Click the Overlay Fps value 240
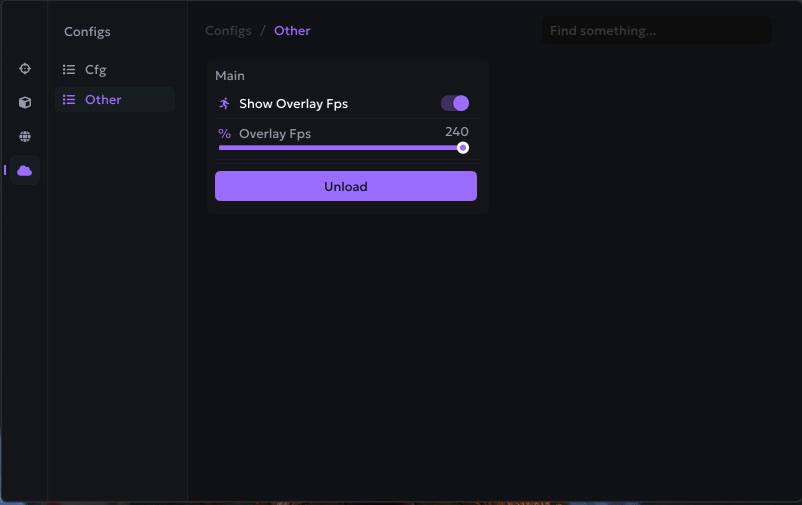The width and height of the screenshot is (802, 505). (x=457, y=132)
